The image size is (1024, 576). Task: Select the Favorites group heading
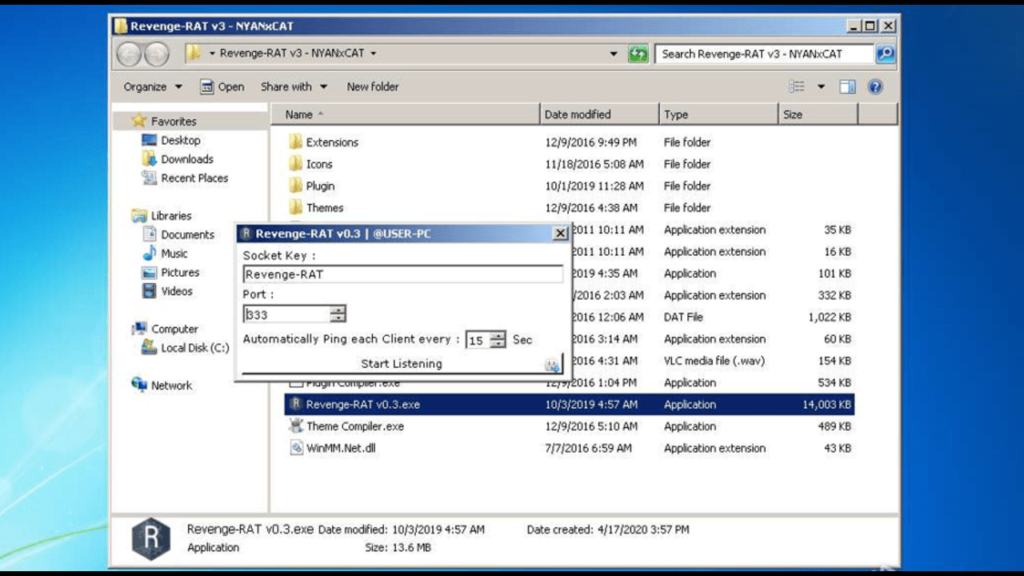[x=173, y=121]
